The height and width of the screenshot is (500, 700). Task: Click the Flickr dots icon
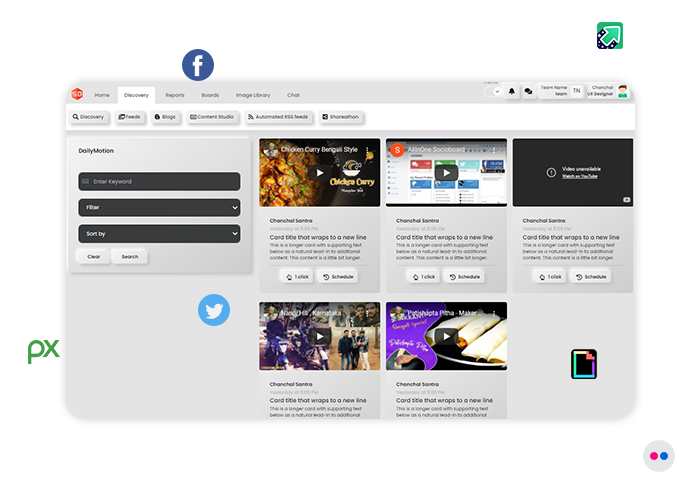658,456
